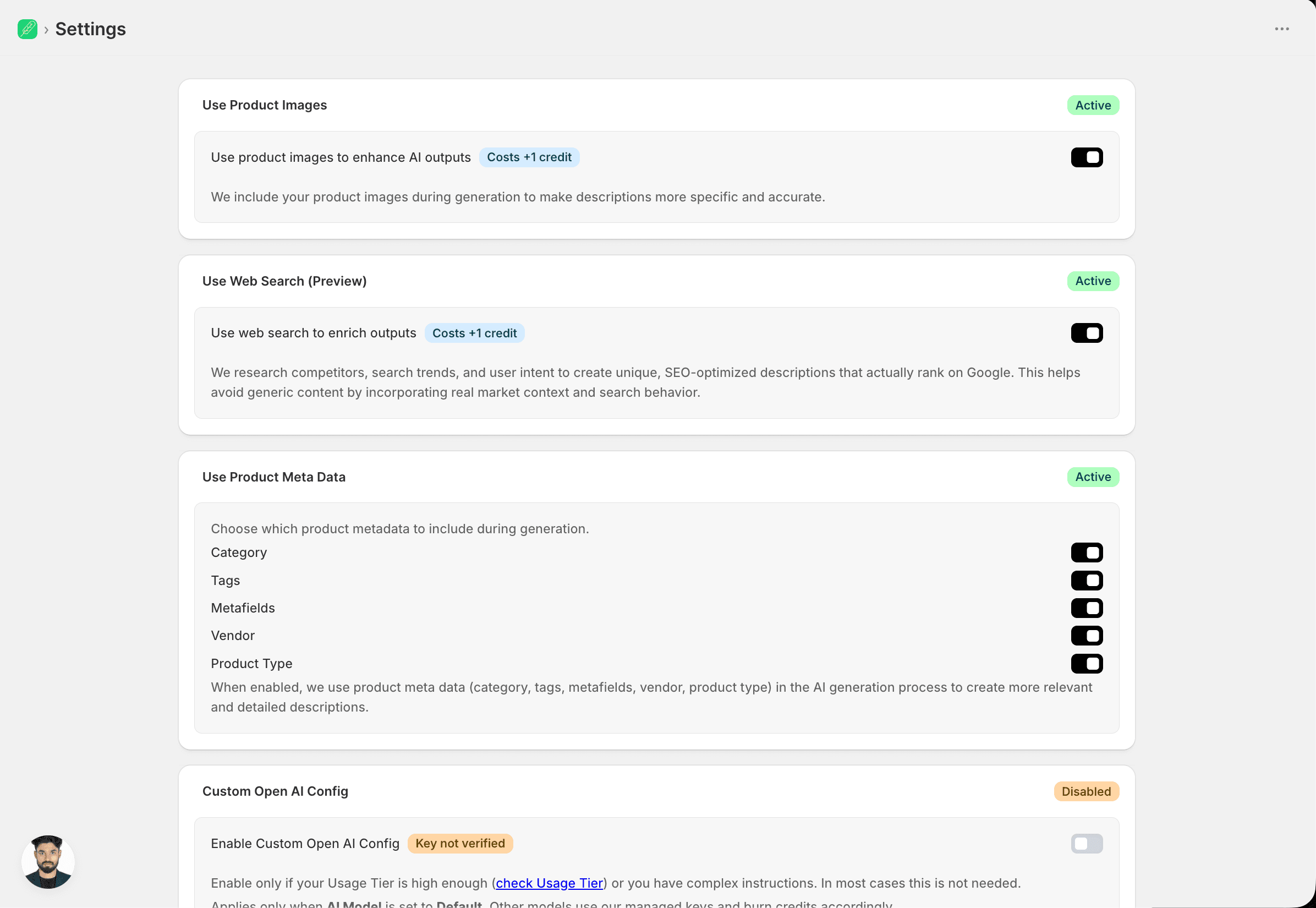Click the green app logo icon

(x=28, y=29)
